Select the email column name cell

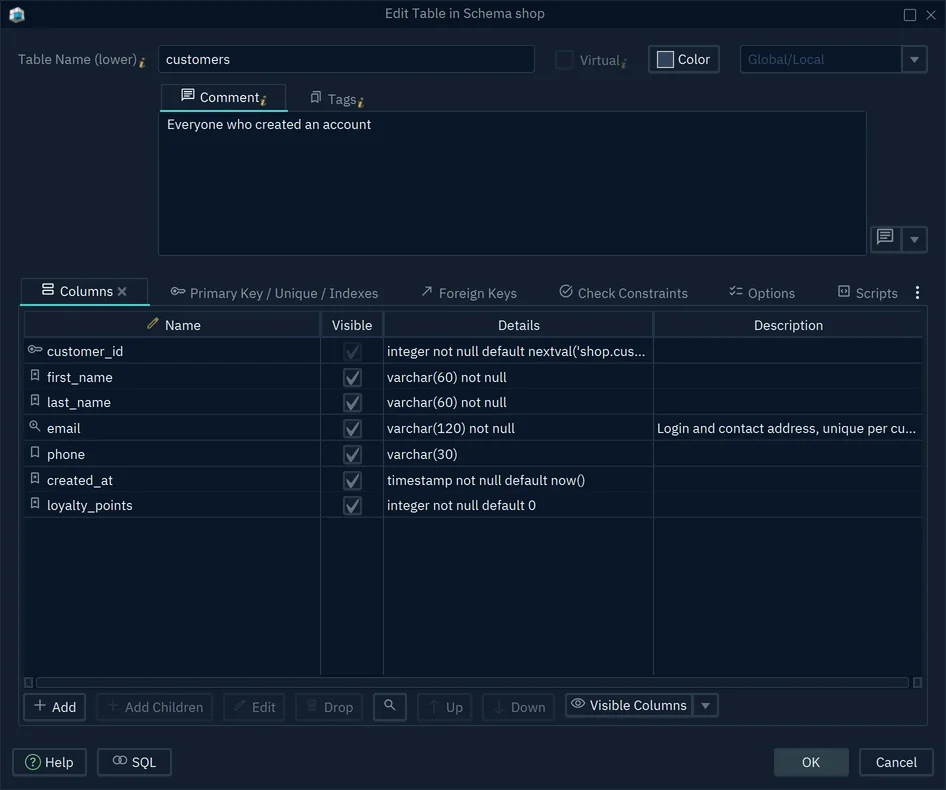[x=172, y=428]
